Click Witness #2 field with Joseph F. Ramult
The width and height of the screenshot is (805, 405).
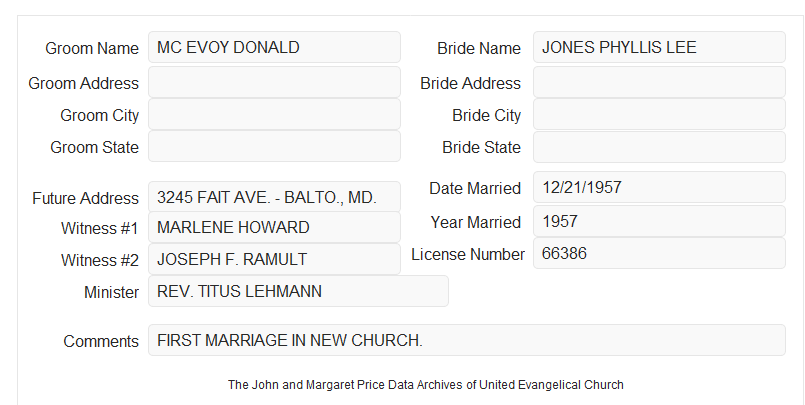pyautogui.click(x=274, y=259)
